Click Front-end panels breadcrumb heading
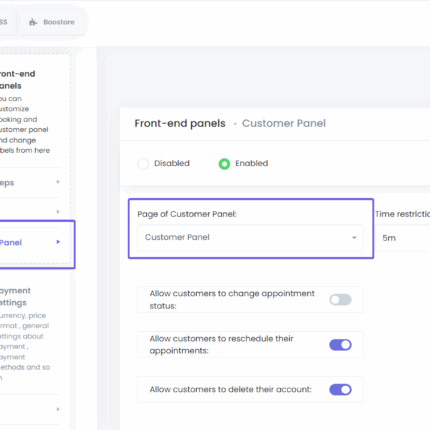 180,124
